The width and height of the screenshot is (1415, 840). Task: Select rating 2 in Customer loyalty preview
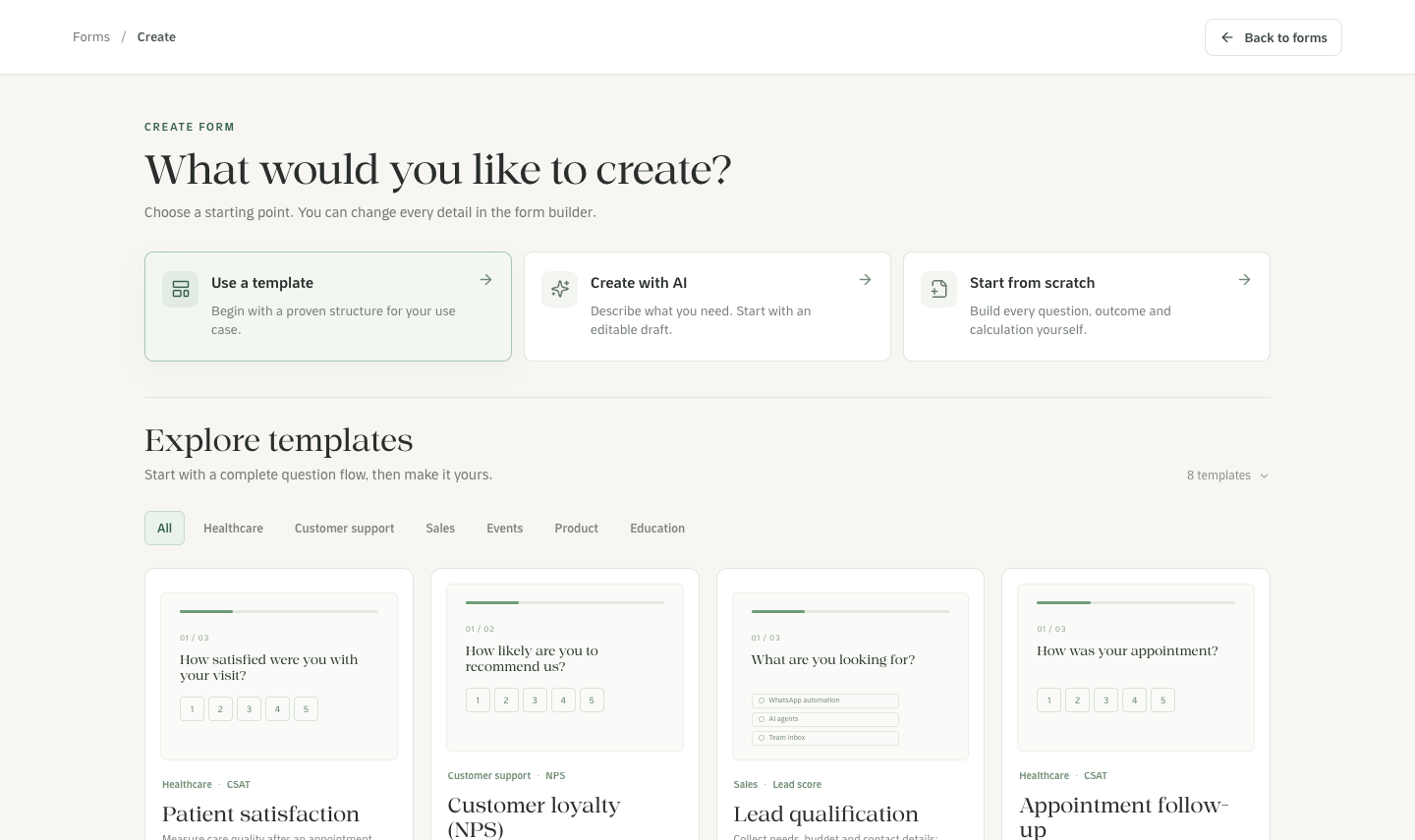point(506,700)
